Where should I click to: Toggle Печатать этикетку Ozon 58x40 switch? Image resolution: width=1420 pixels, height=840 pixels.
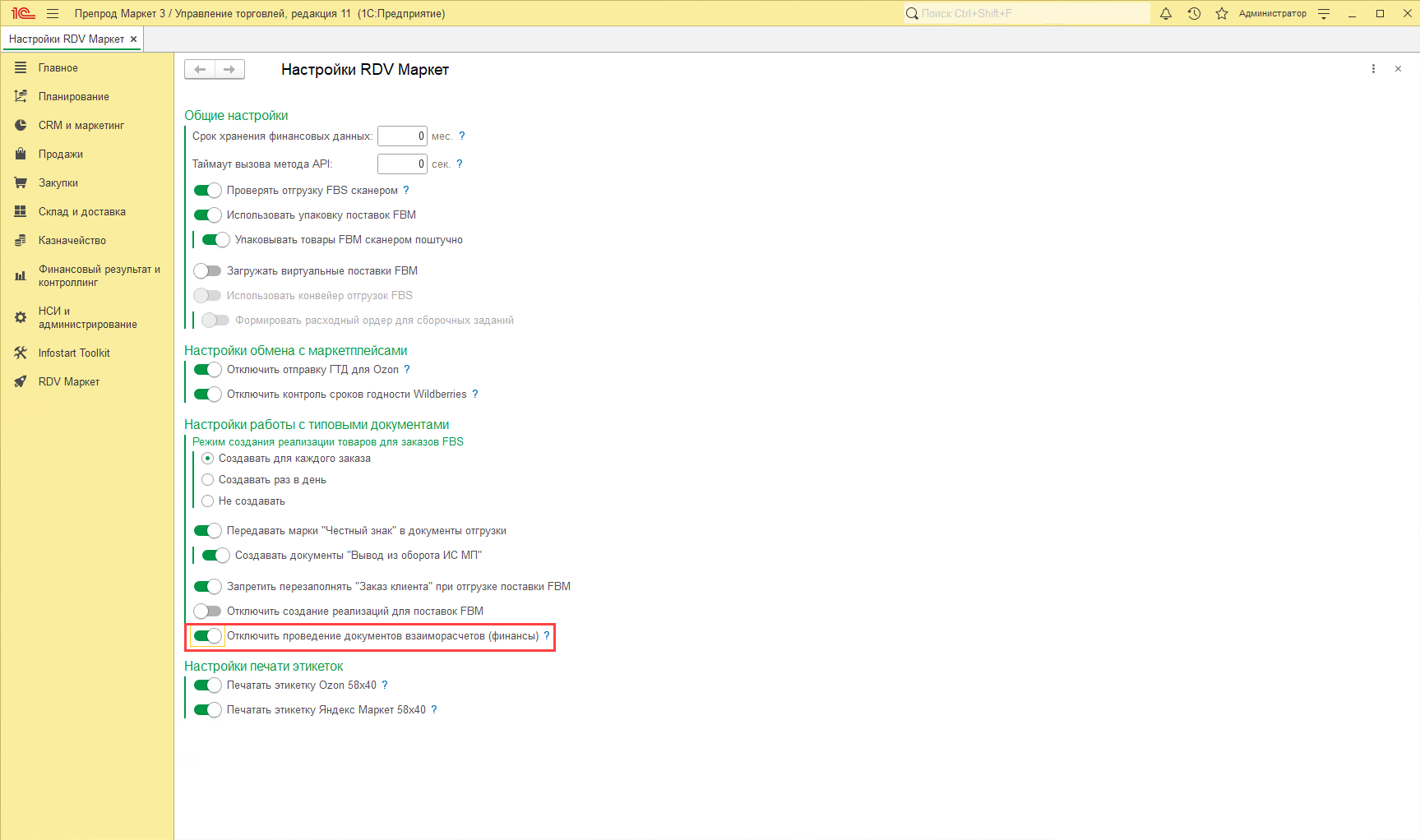(x=208, y=685)
